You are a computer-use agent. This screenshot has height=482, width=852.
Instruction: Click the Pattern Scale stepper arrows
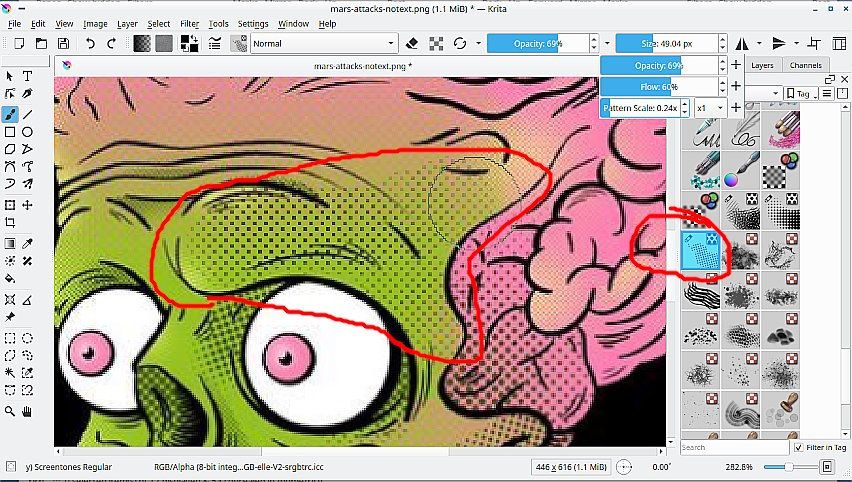pos(685,108)
